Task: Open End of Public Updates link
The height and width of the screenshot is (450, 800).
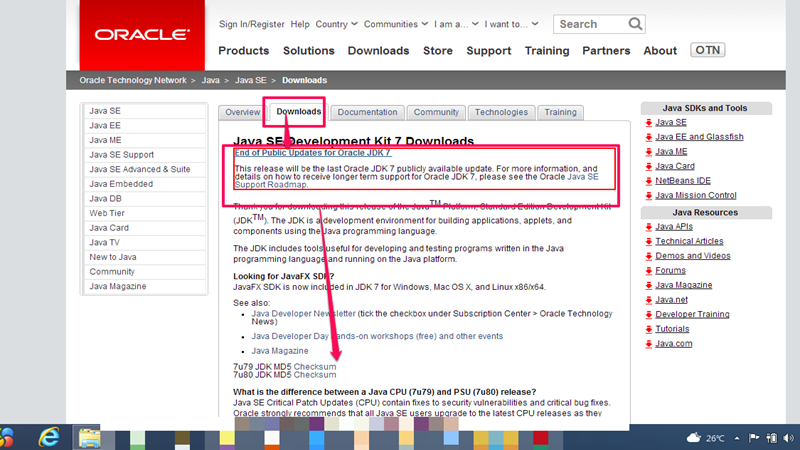Action: tap(313, 153)
